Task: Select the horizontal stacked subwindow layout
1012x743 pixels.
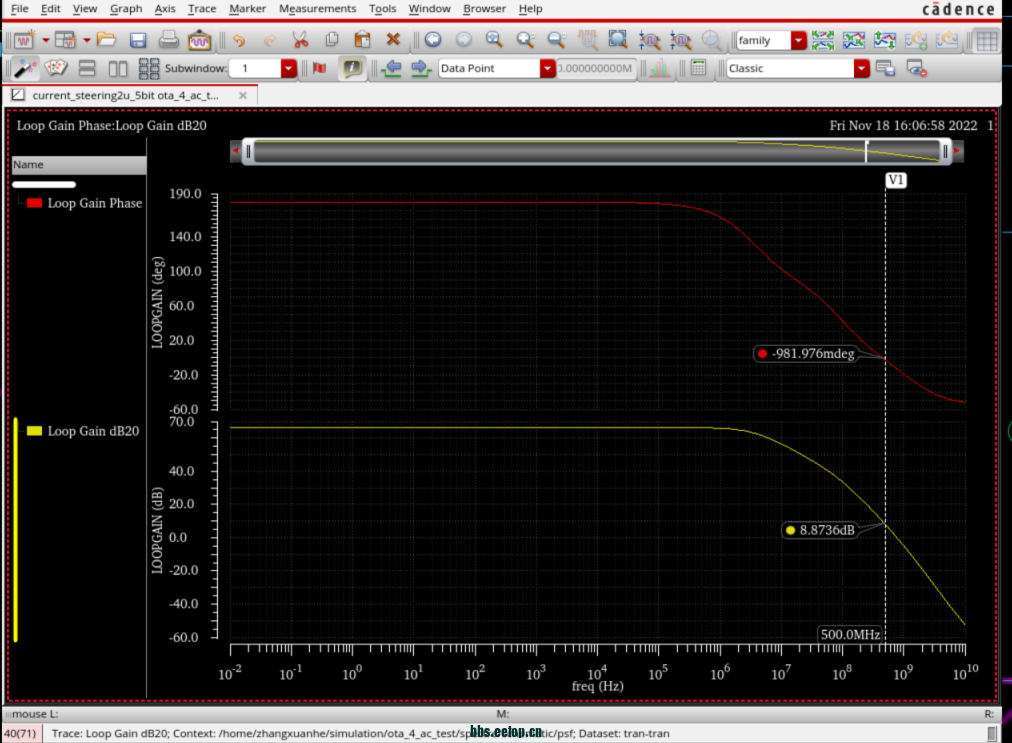Action: tap(86, 68)
